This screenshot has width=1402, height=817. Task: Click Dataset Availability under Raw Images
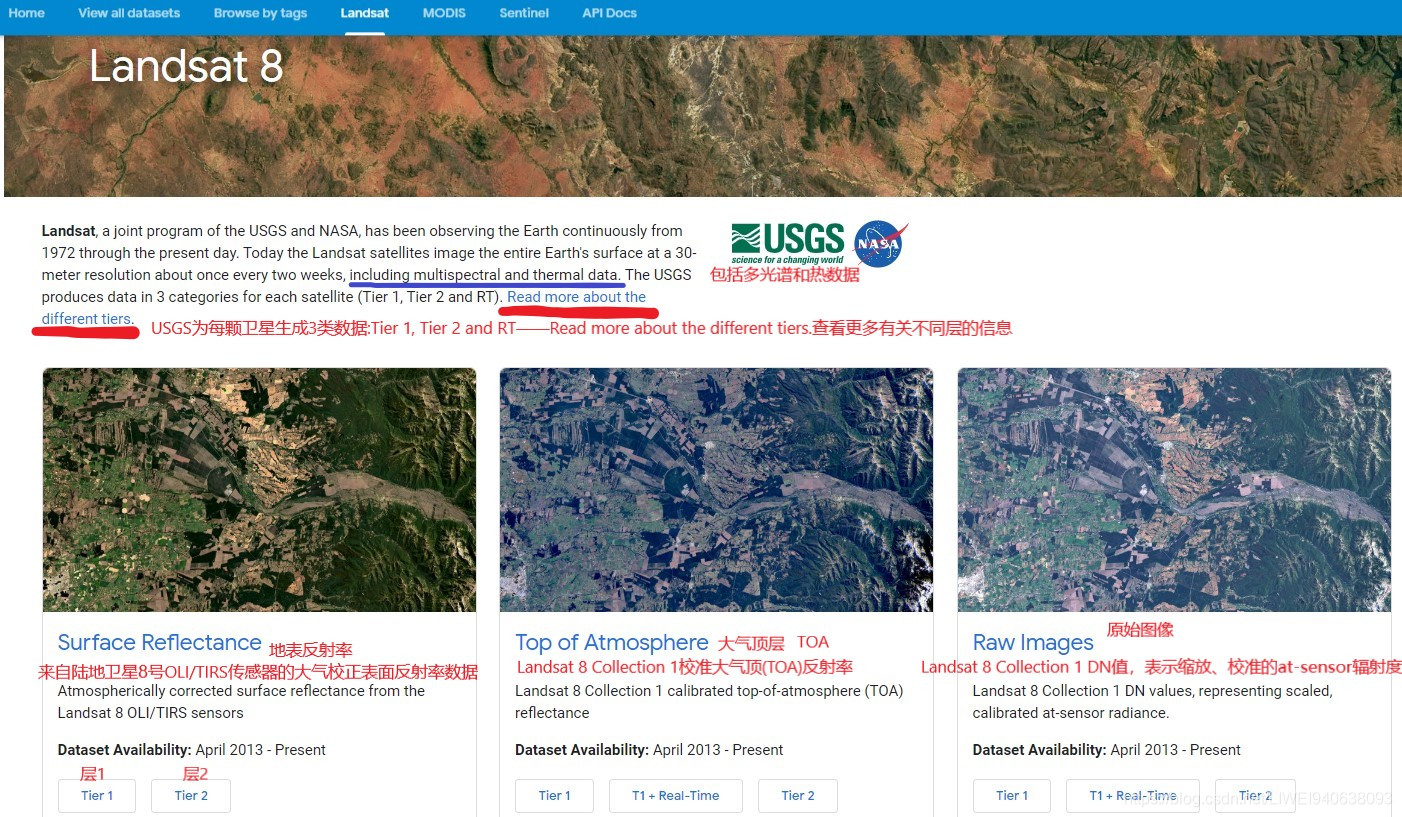click(x=1106, y=750)
